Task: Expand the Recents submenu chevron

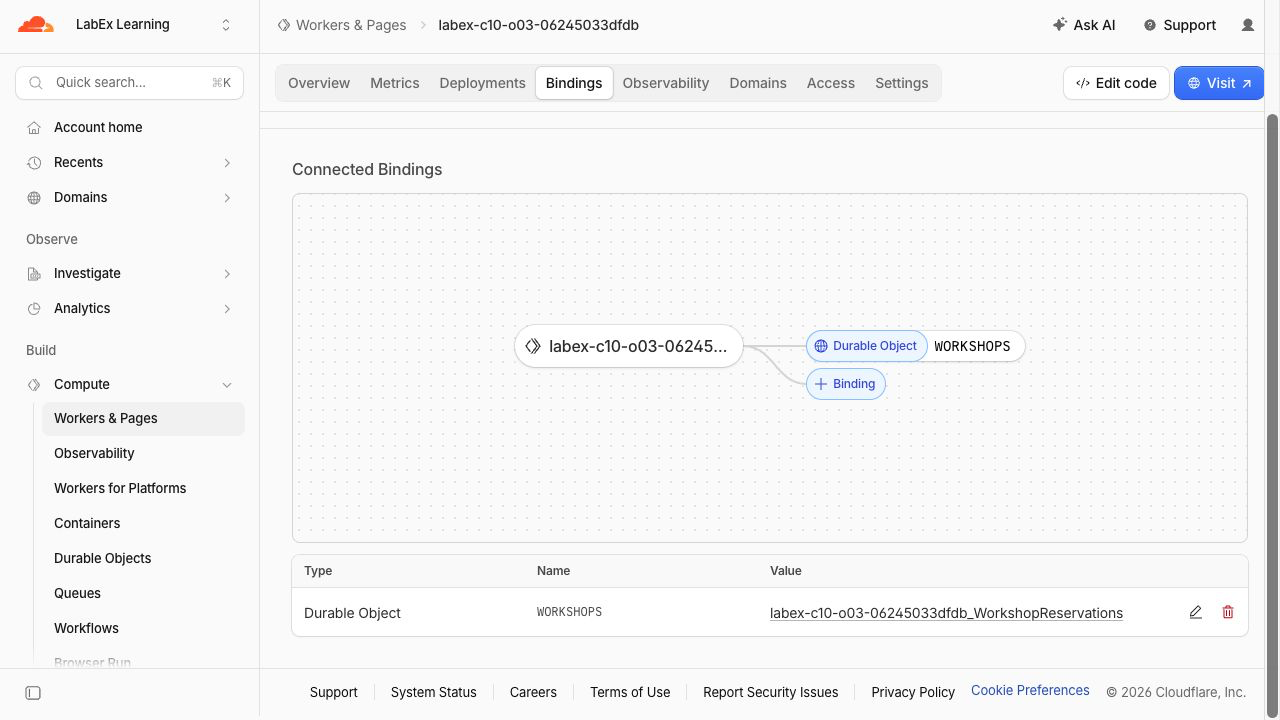Action: [227, 163]
